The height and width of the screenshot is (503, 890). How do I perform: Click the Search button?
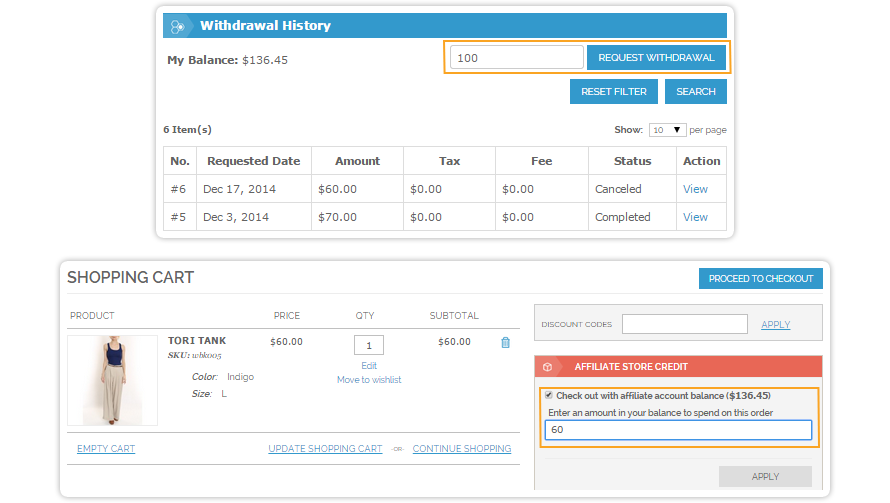tap(695, 91)
